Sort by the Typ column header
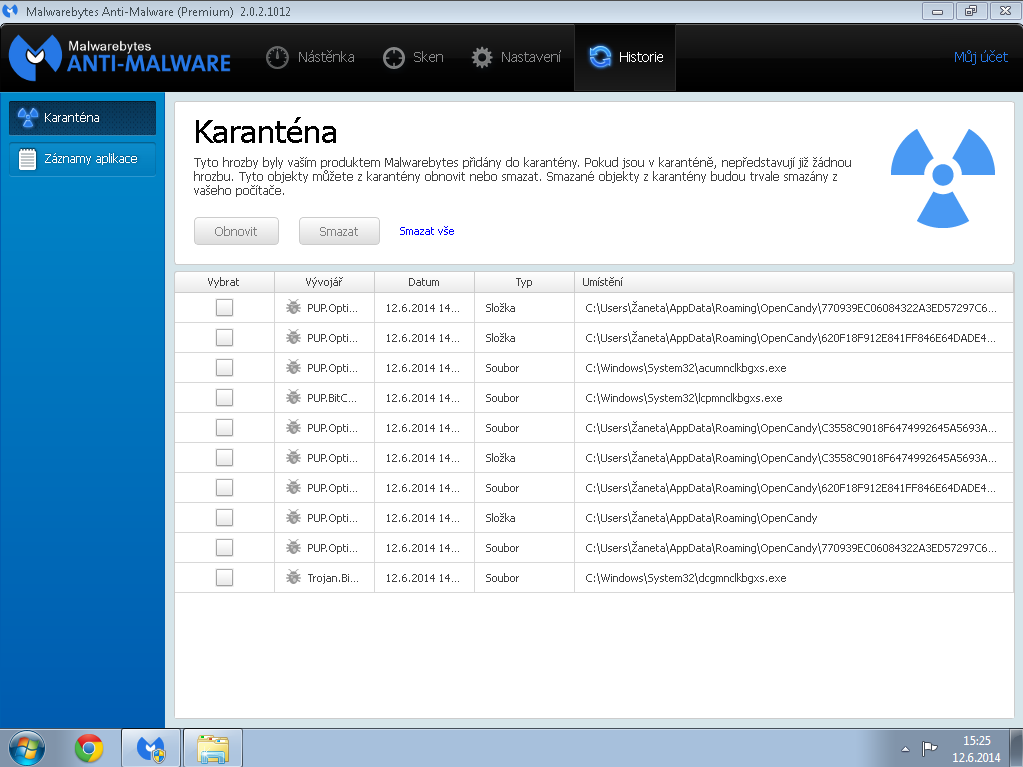Image resolution: width=1023 pixels, height=767 pixels. [524, 282]
